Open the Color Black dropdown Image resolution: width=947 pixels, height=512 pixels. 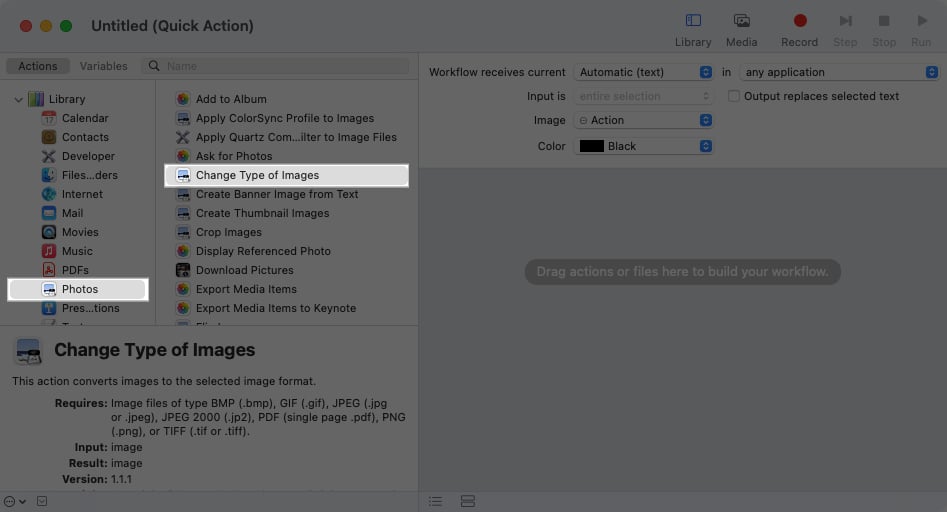(643, 146)
